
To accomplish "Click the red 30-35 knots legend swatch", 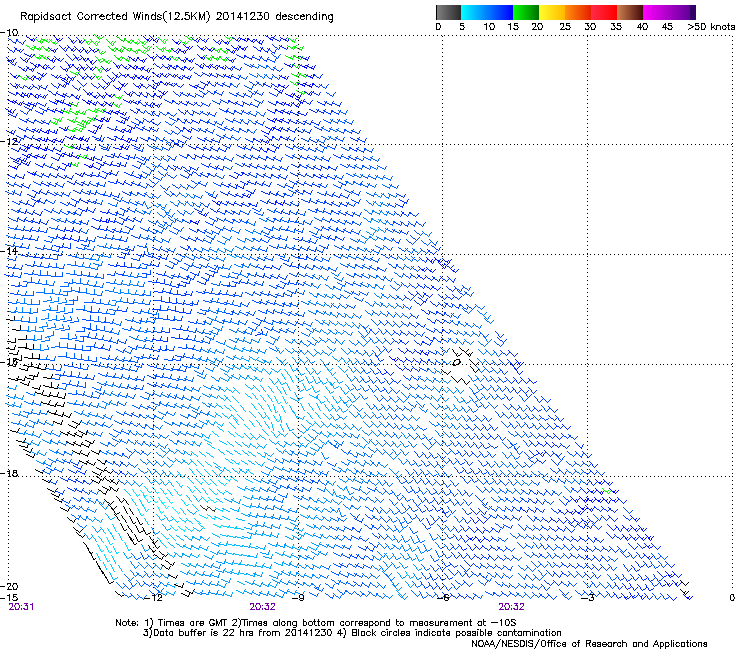I will click(x=604, y=12).
